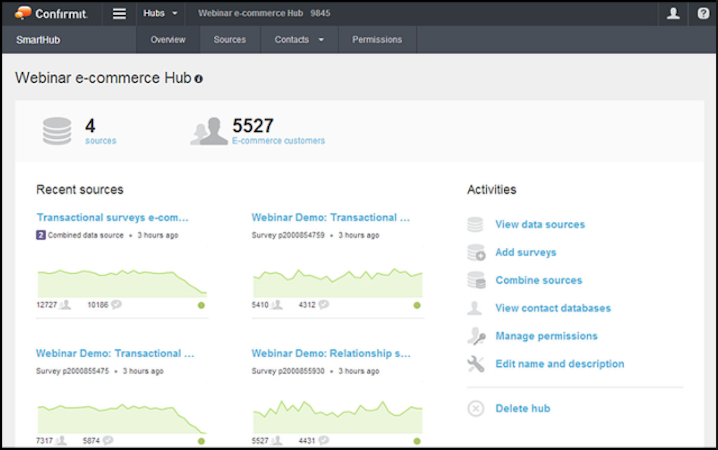
Task: Open Transactional surveys e-com... source
Action: [x=112, y=217]
